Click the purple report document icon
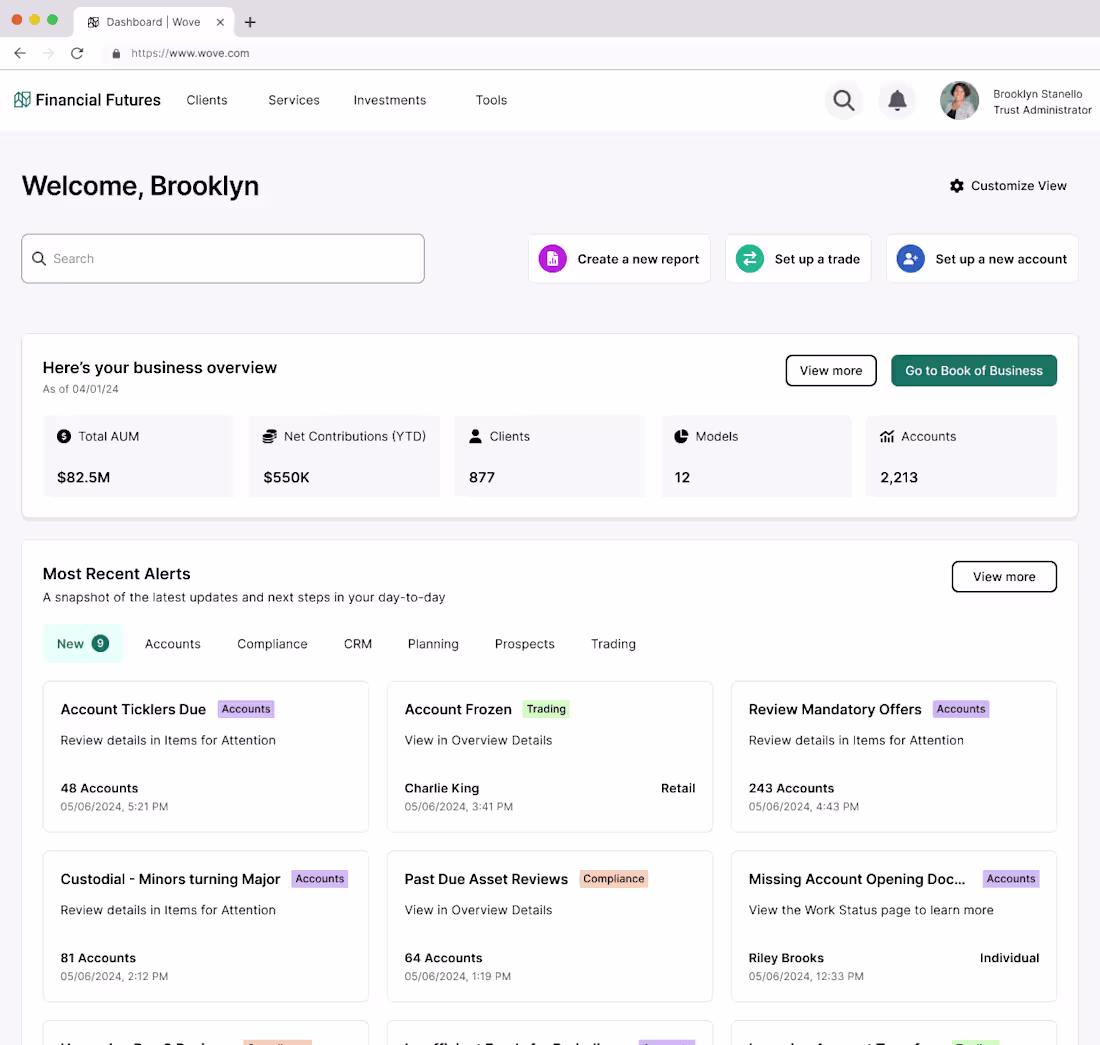The image size is (1100, 1045). pyautogui.click(x=552, y=259)
